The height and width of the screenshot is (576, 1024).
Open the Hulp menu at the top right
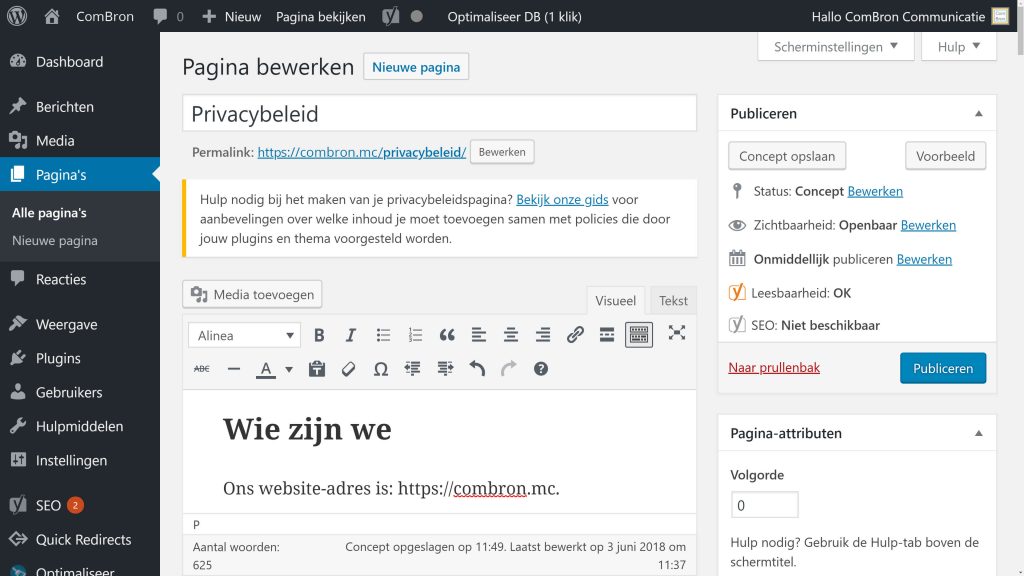957,46
